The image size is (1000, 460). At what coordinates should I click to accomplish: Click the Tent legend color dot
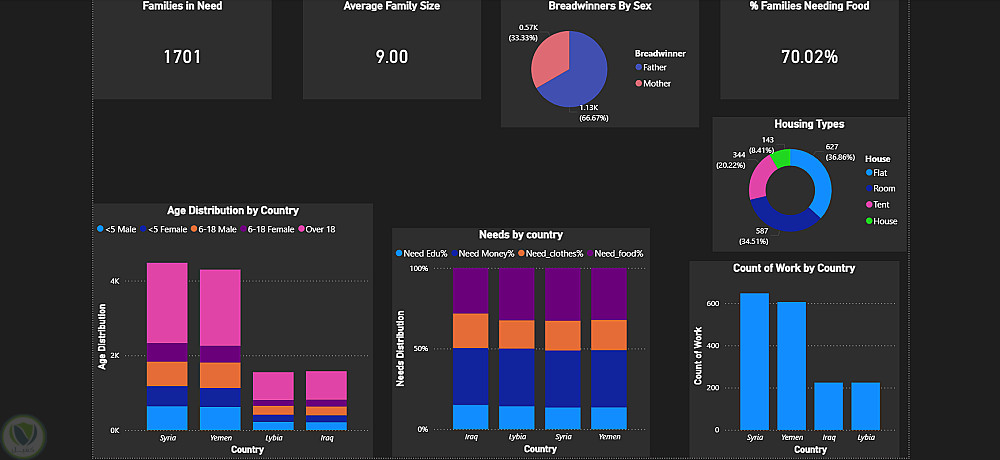pyautogui.click(x=869, y=205)
